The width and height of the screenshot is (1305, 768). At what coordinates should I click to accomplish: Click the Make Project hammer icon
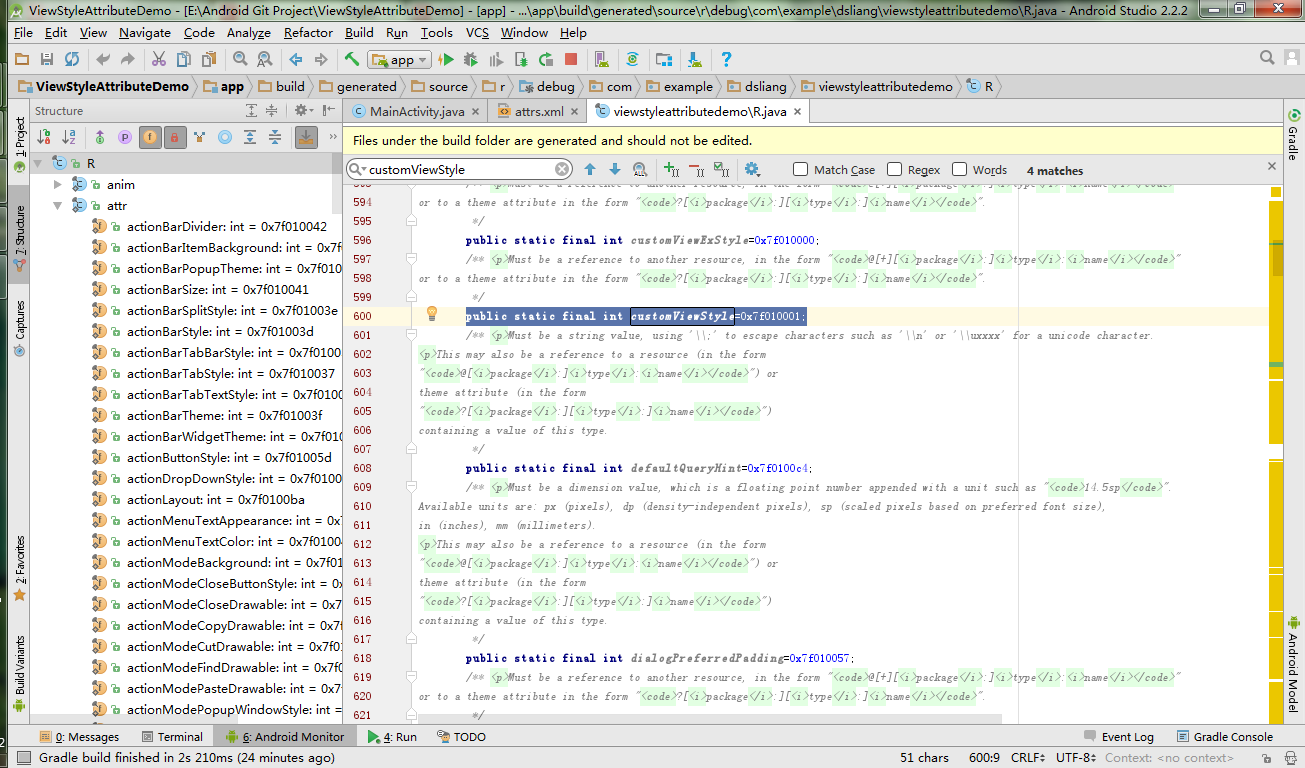(x=352, y=60)
